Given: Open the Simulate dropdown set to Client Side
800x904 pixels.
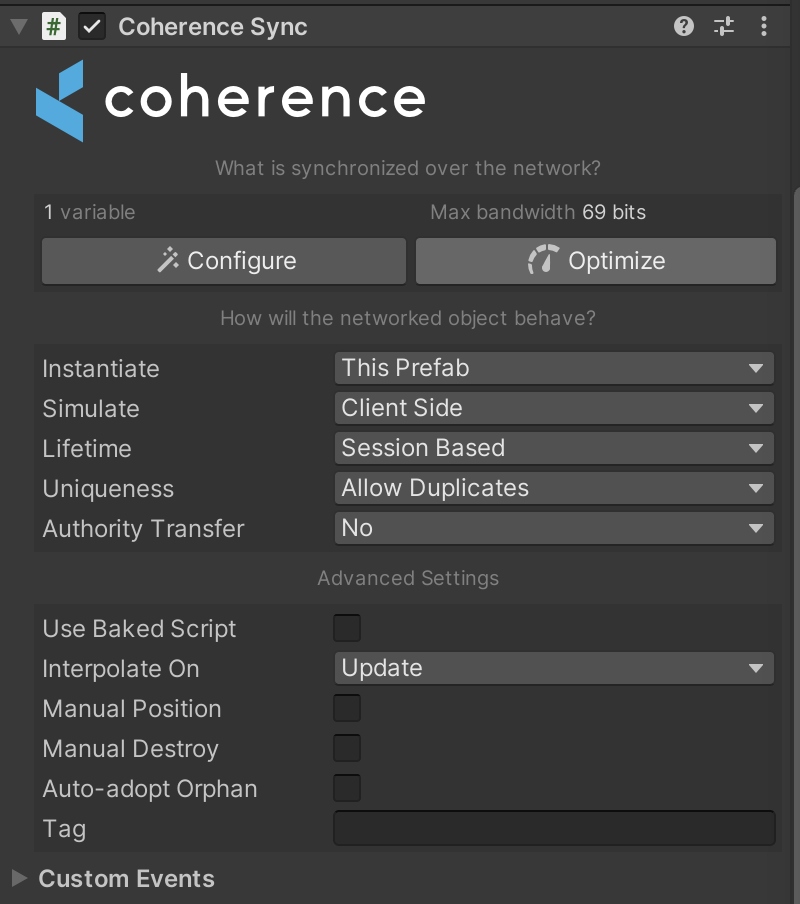Looking at the screenshot, I should (553, 408).
